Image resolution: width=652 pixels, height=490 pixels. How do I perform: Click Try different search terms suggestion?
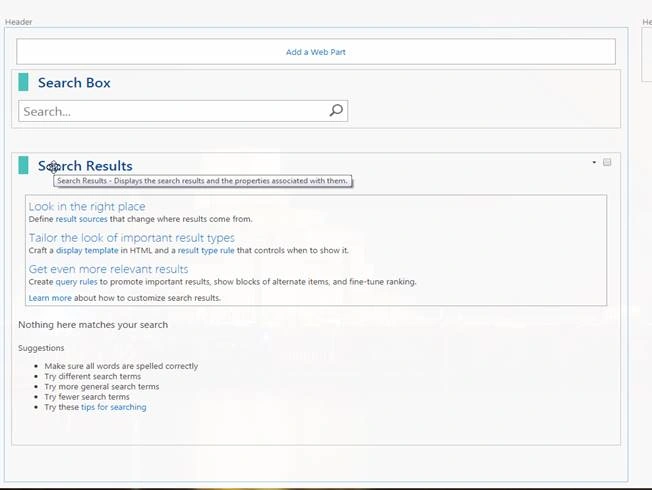[x=93, y=376]
